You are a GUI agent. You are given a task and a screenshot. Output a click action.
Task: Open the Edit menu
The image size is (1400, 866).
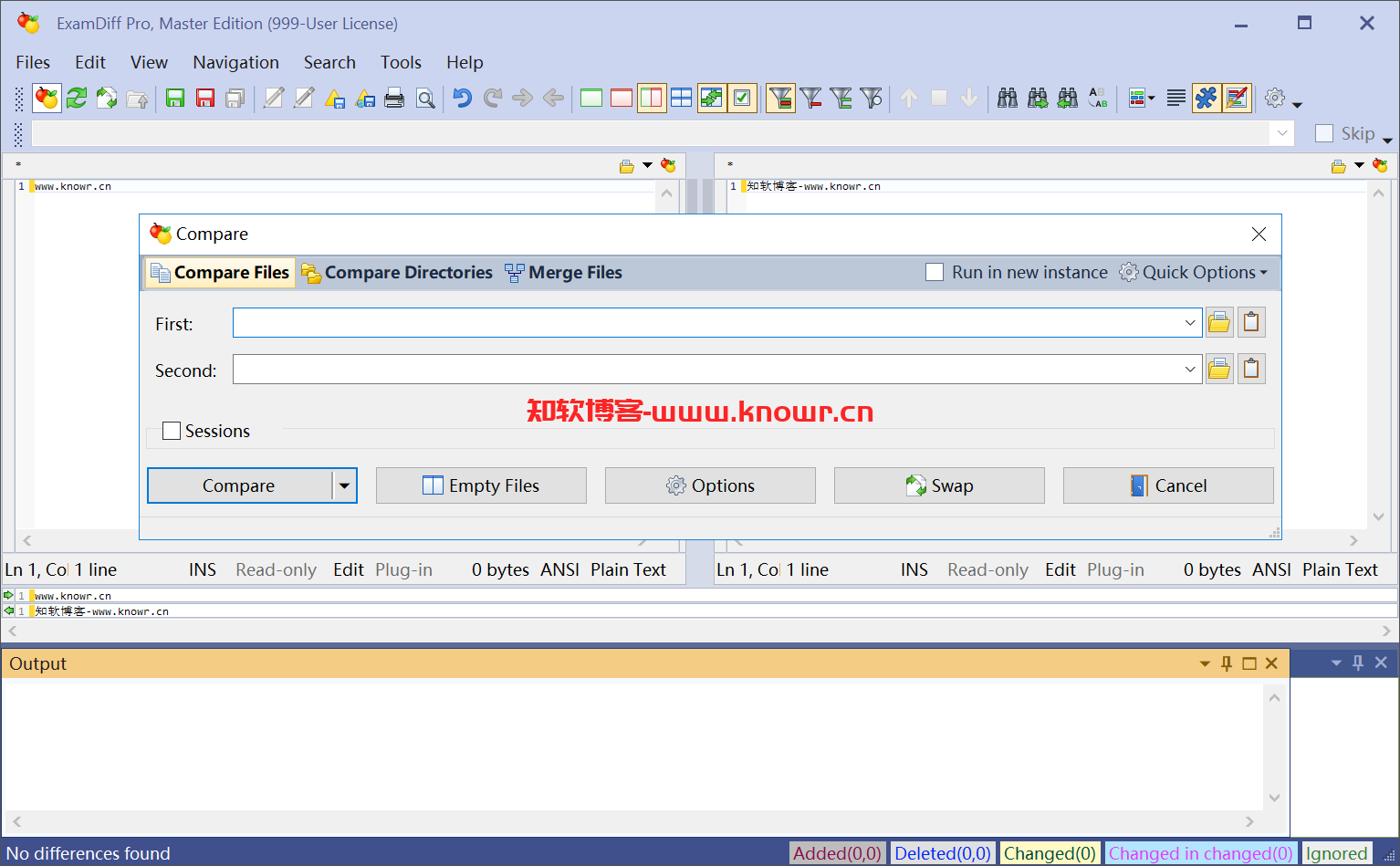(90, 62)
